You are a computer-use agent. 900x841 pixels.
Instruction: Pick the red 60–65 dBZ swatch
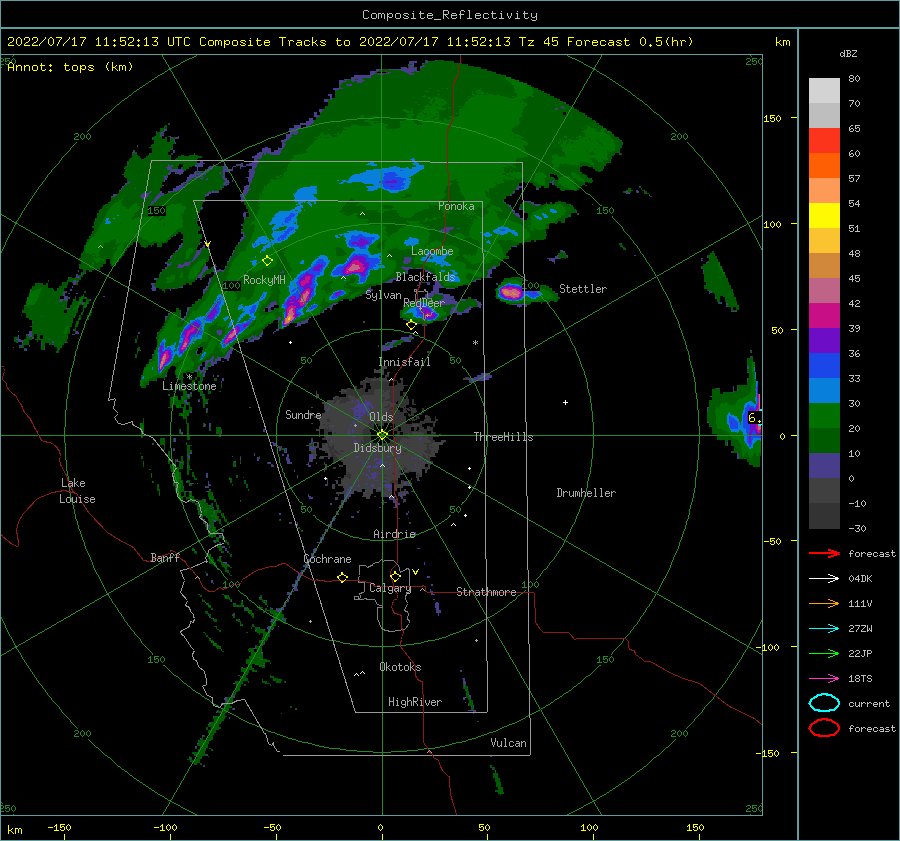[824, 141]
